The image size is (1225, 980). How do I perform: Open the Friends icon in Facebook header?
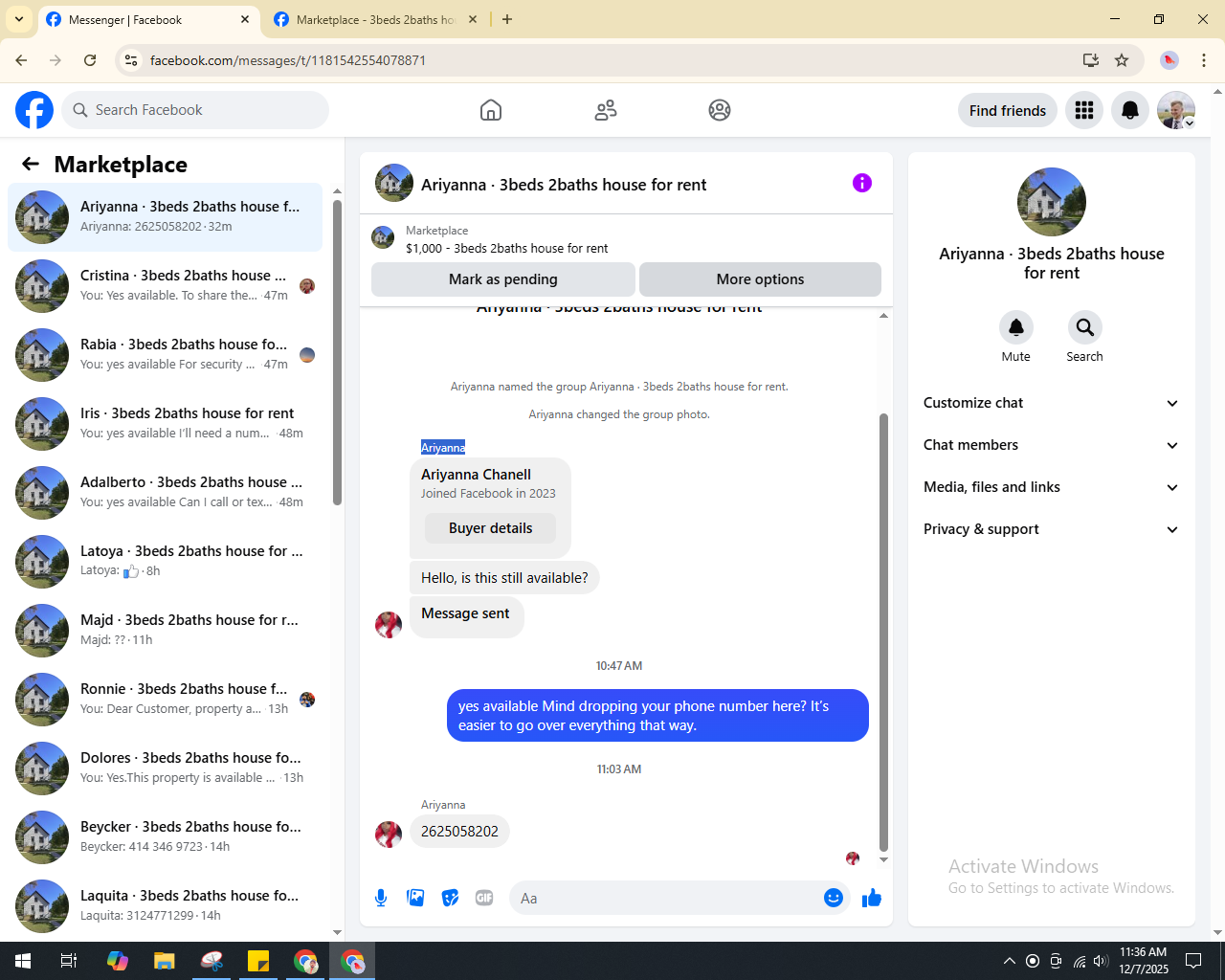click(x=606, y=110)
